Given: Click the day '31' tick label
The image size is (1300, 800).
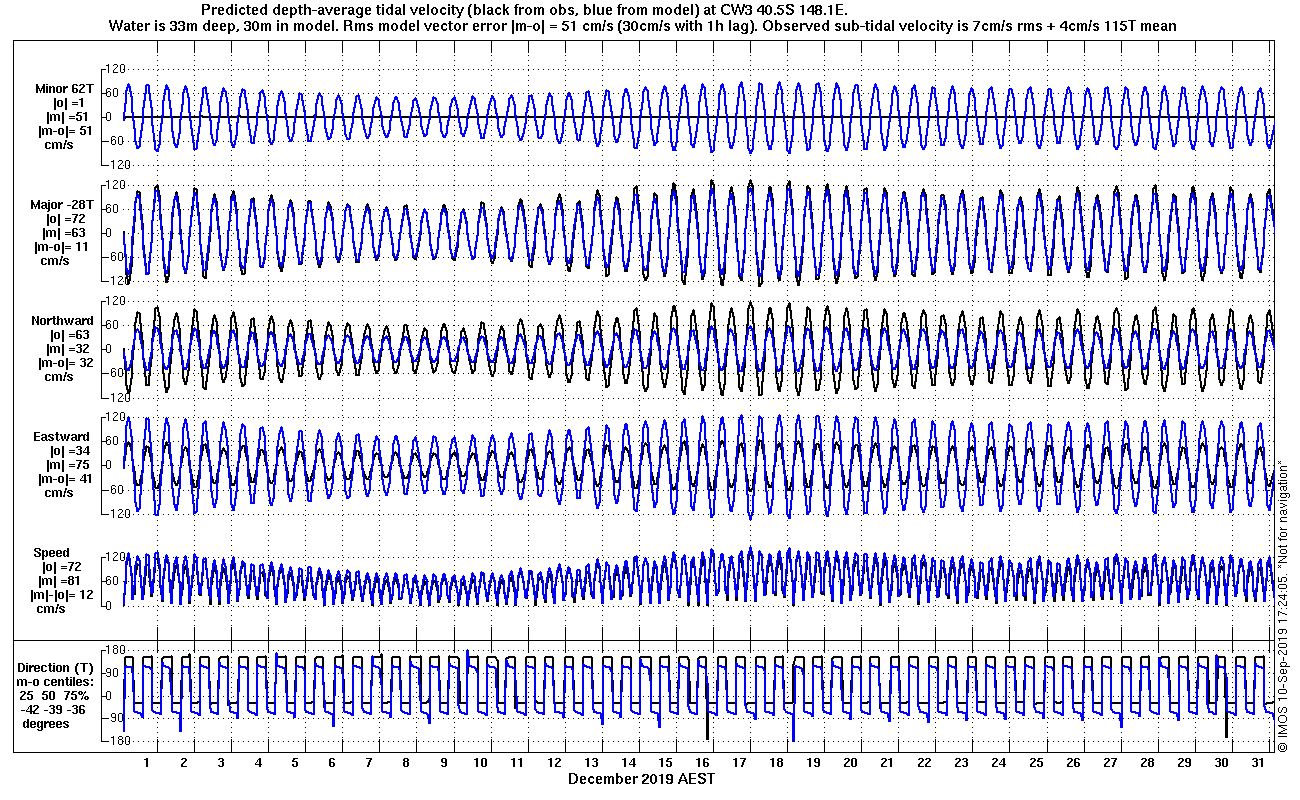Looking at the screenshot, I should pyautogui.click(x=1258, y=763).
